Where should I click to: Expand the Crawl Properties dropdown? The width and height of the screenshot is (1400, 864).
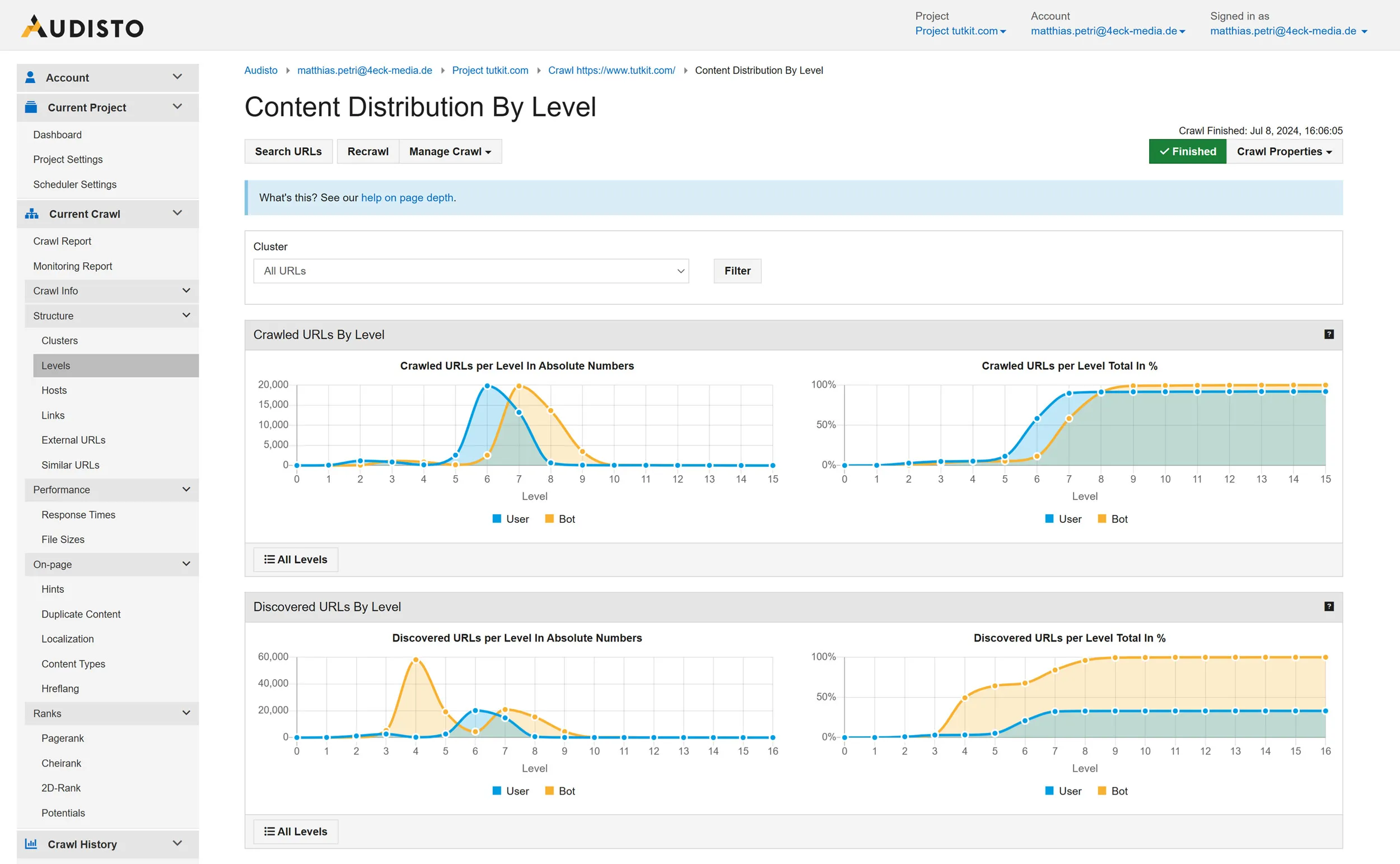point(1284,152)
